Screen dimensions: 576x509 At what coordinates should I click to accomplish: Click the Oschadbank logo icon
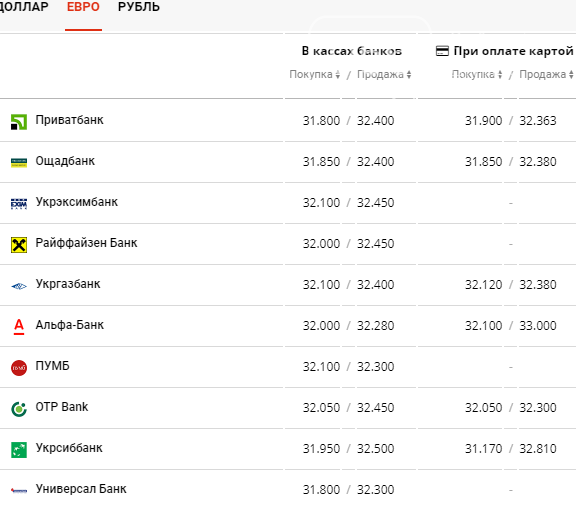click(19, 163)
